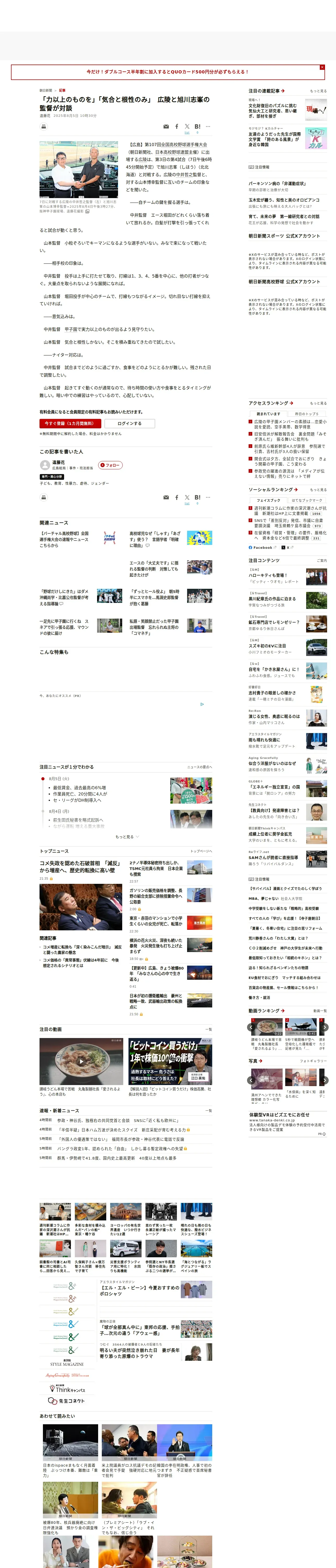The height and width of the screenshot is (1568, 336).
Task: Open 動画一覧 link beside 動画ランキング
Action: 320,1011
